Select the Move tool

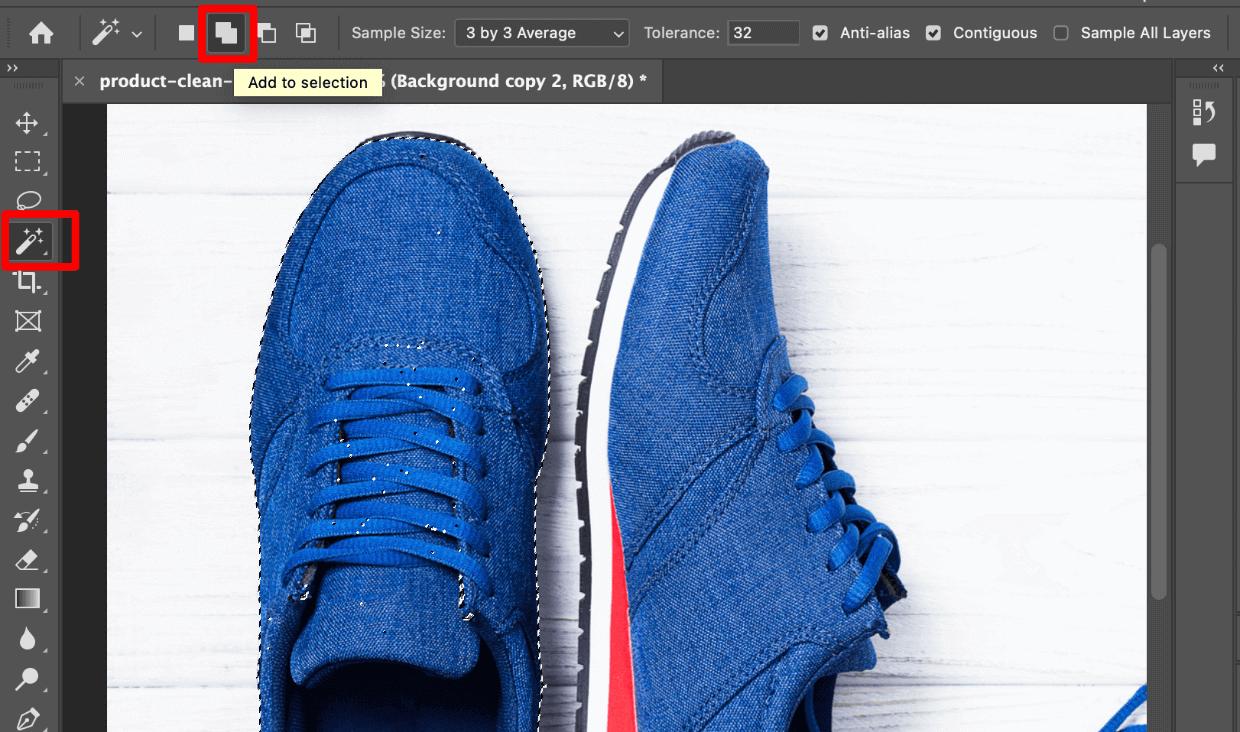click(x=28, y=122)
